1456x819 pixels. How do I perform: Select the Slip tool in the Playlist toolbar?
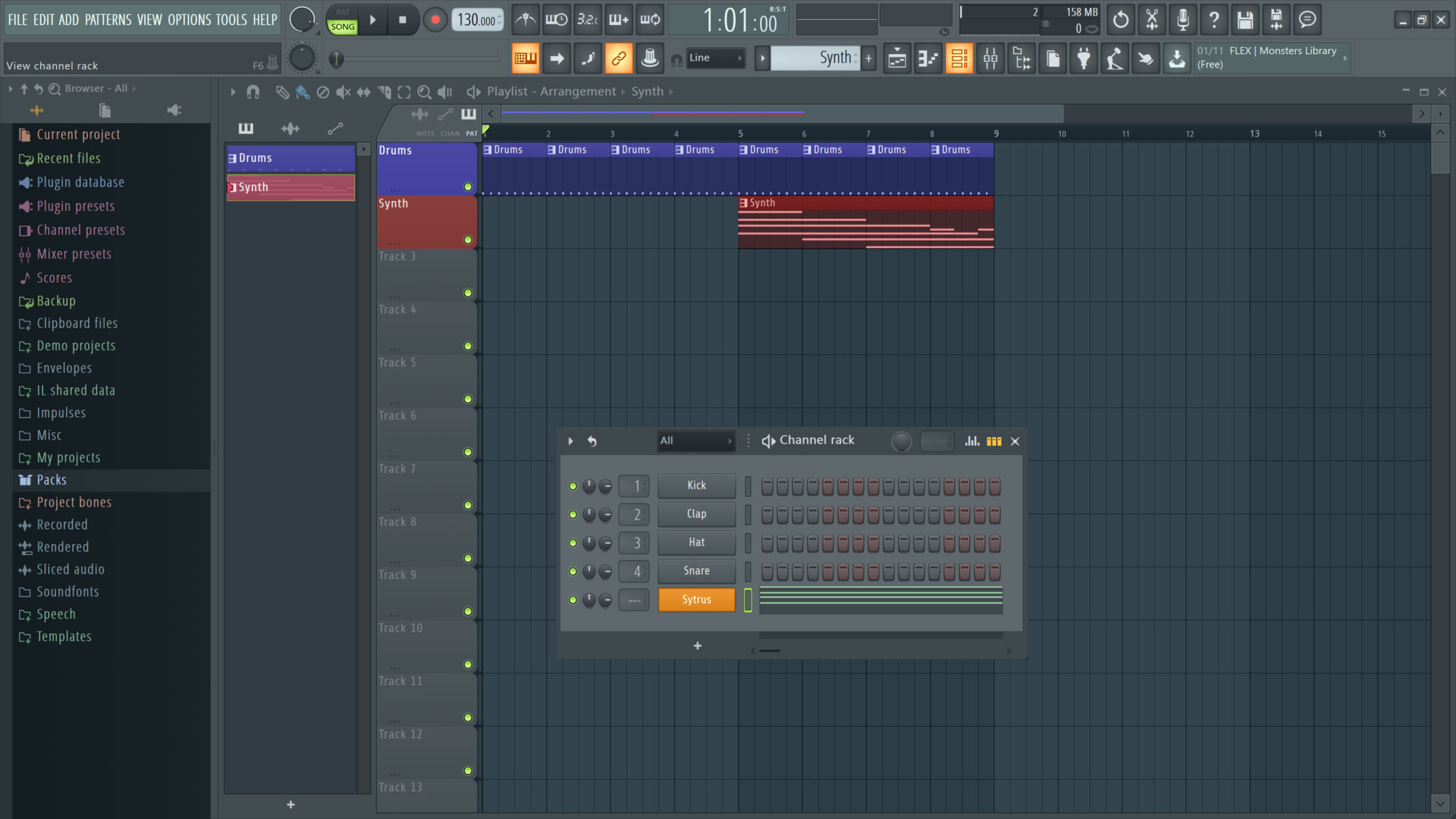pyautogui.click(x=365, y=92)
